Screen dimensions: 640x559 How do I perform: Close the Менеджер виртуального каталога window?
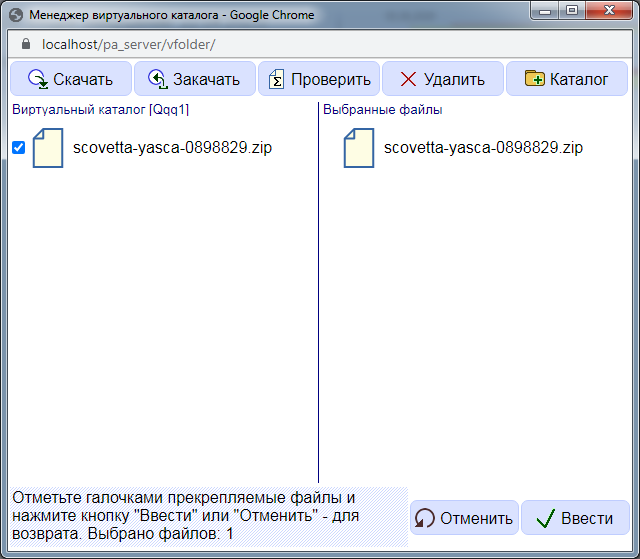609,11
